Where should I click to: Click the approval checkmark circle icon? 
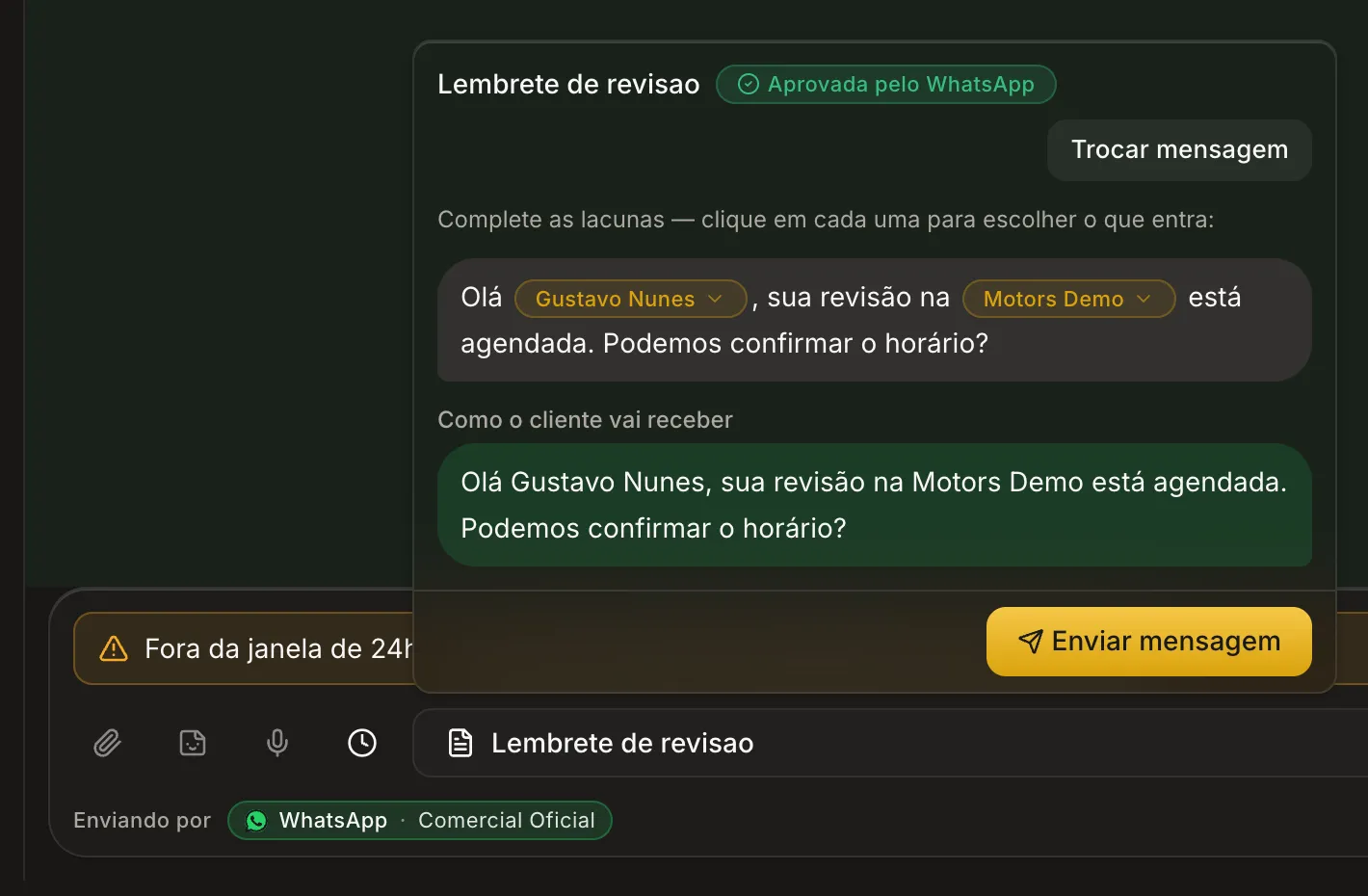pos(749,85)
